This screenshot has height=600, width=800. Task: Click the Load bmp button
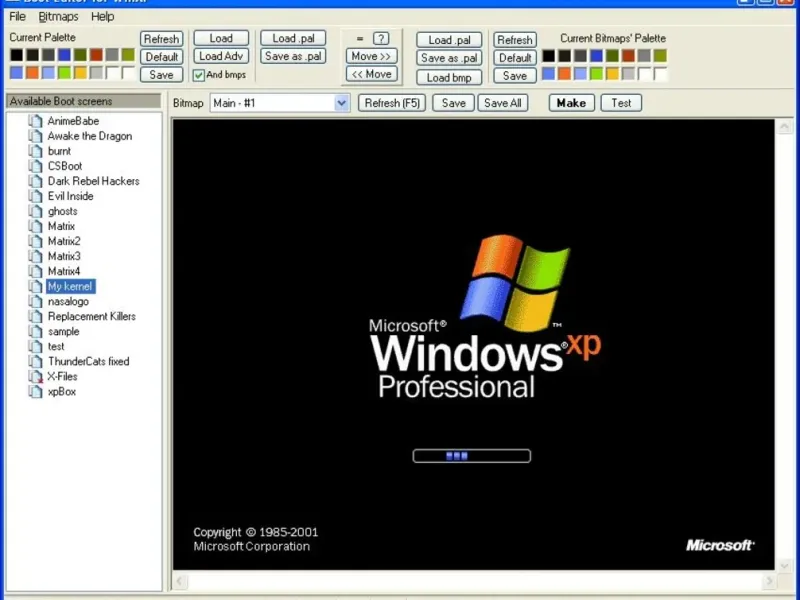point(448,78)
